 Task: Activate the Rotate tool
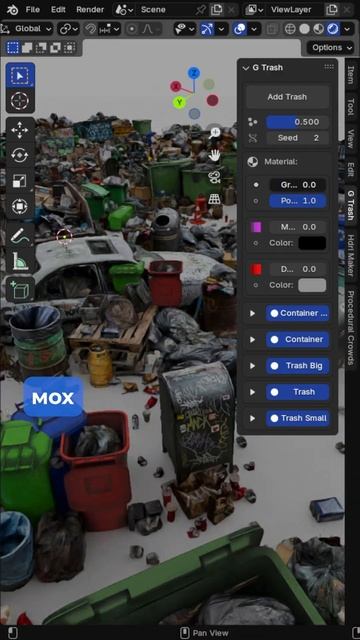[x=20, y=156]
